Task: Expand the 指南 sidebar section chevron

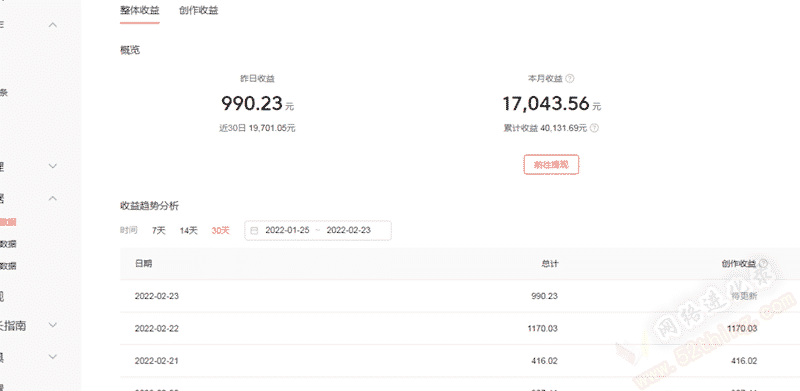Action: [x=53, y=325]
